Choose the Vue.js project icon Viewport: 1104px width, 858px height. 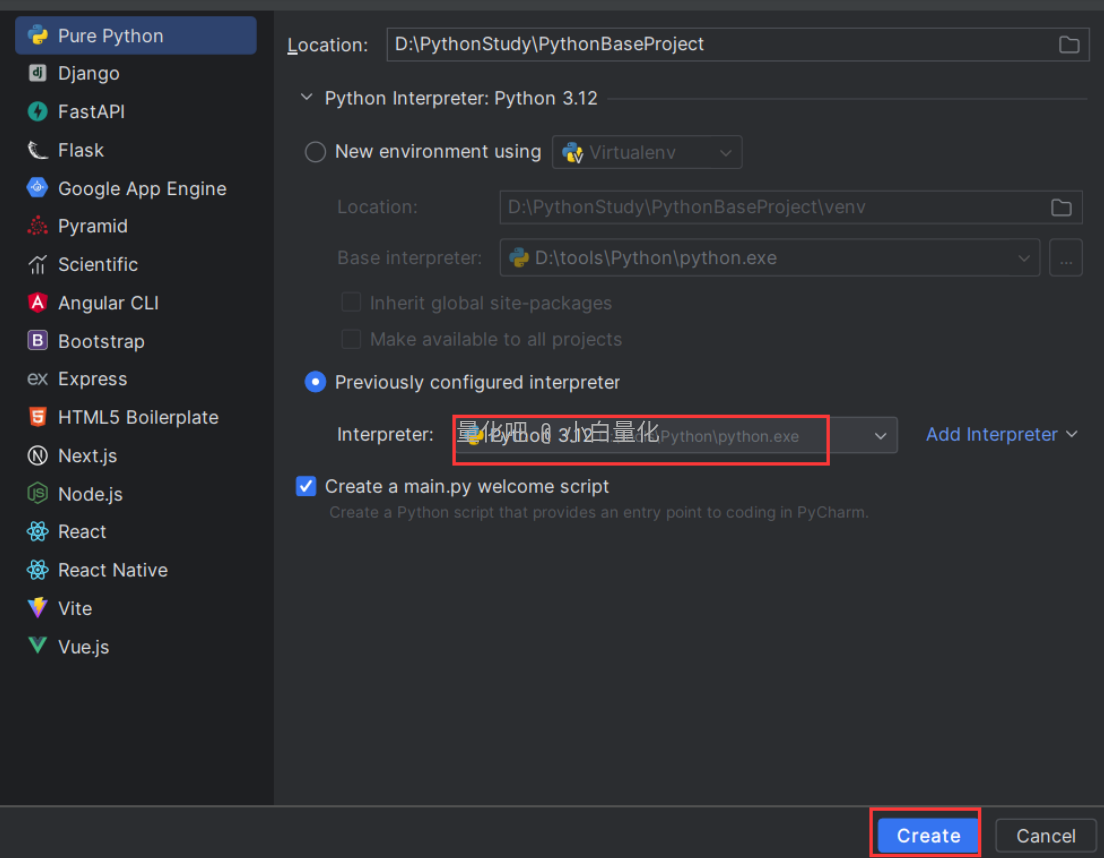click(38, 646)
